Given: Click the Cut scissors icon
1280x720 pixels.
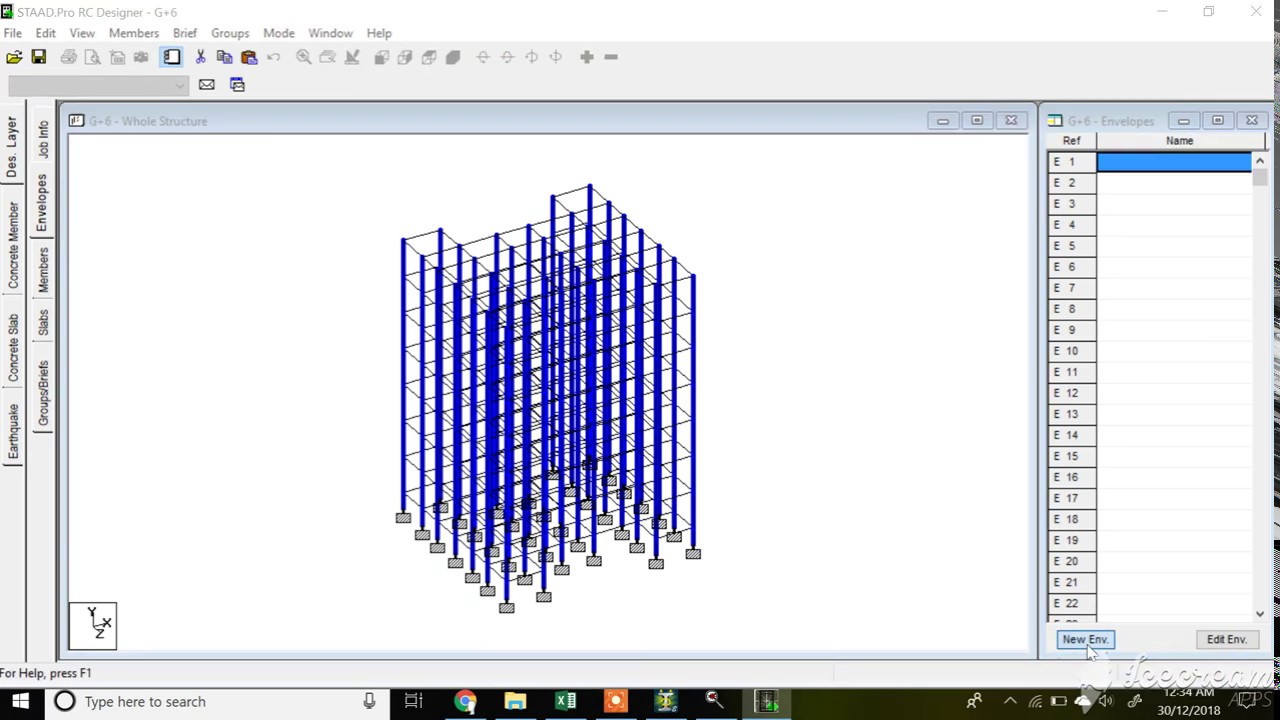Looking at the screenshot, I should pos(200,57).
